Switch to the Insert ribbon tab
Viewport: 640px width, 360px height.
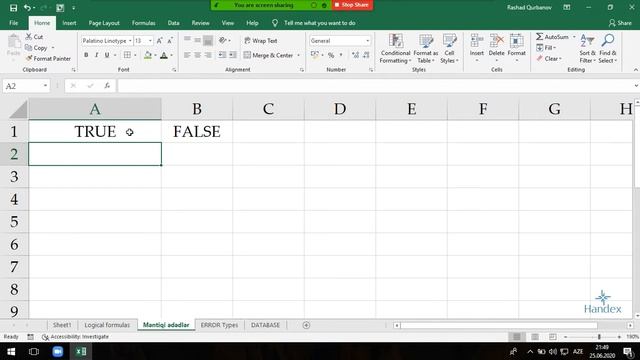[x=69, y=23]
